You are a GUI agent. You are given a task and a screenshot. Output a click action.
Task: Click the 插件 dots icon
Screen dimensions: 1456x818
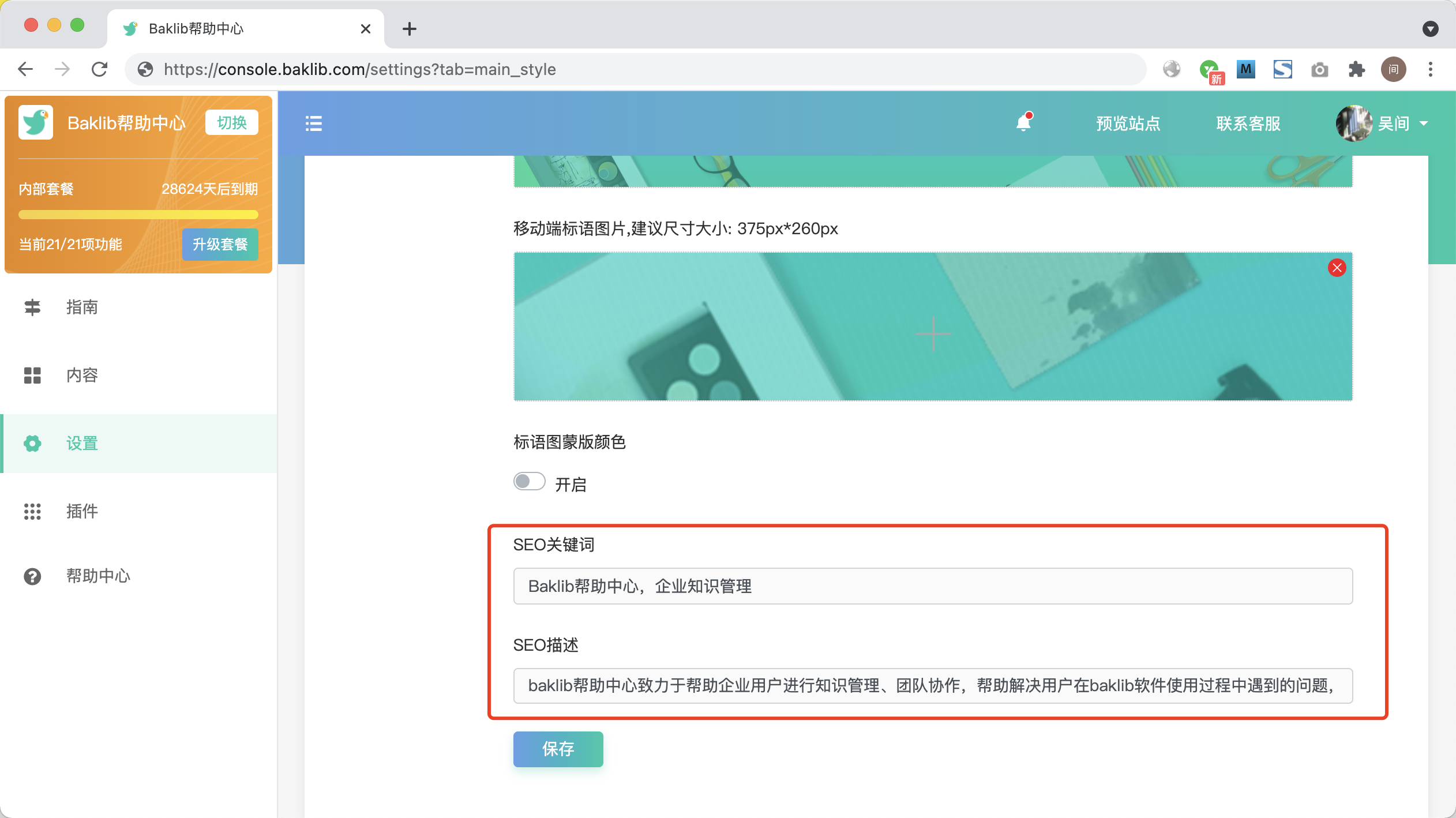pos(32,511)
